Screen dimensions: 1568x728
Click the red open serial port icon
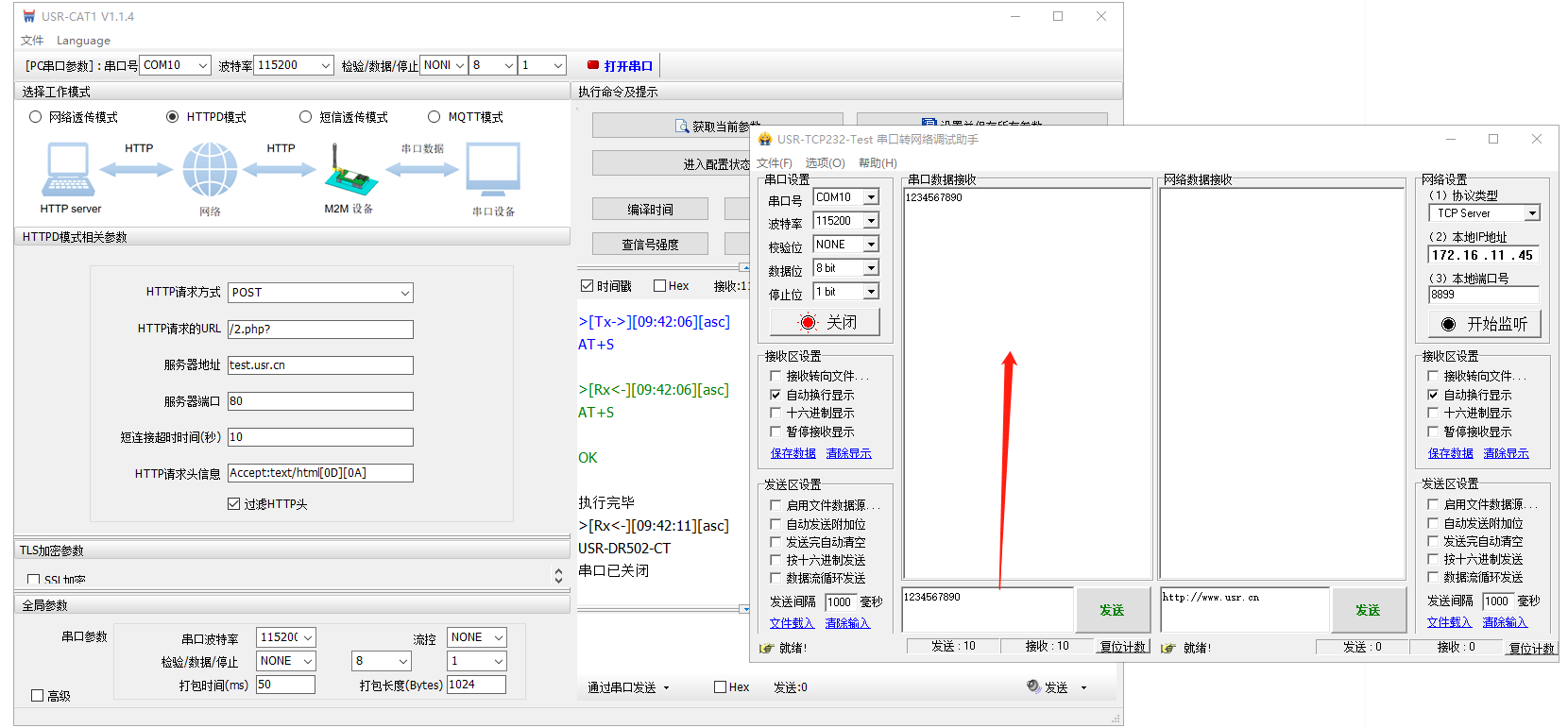(593, 65)
